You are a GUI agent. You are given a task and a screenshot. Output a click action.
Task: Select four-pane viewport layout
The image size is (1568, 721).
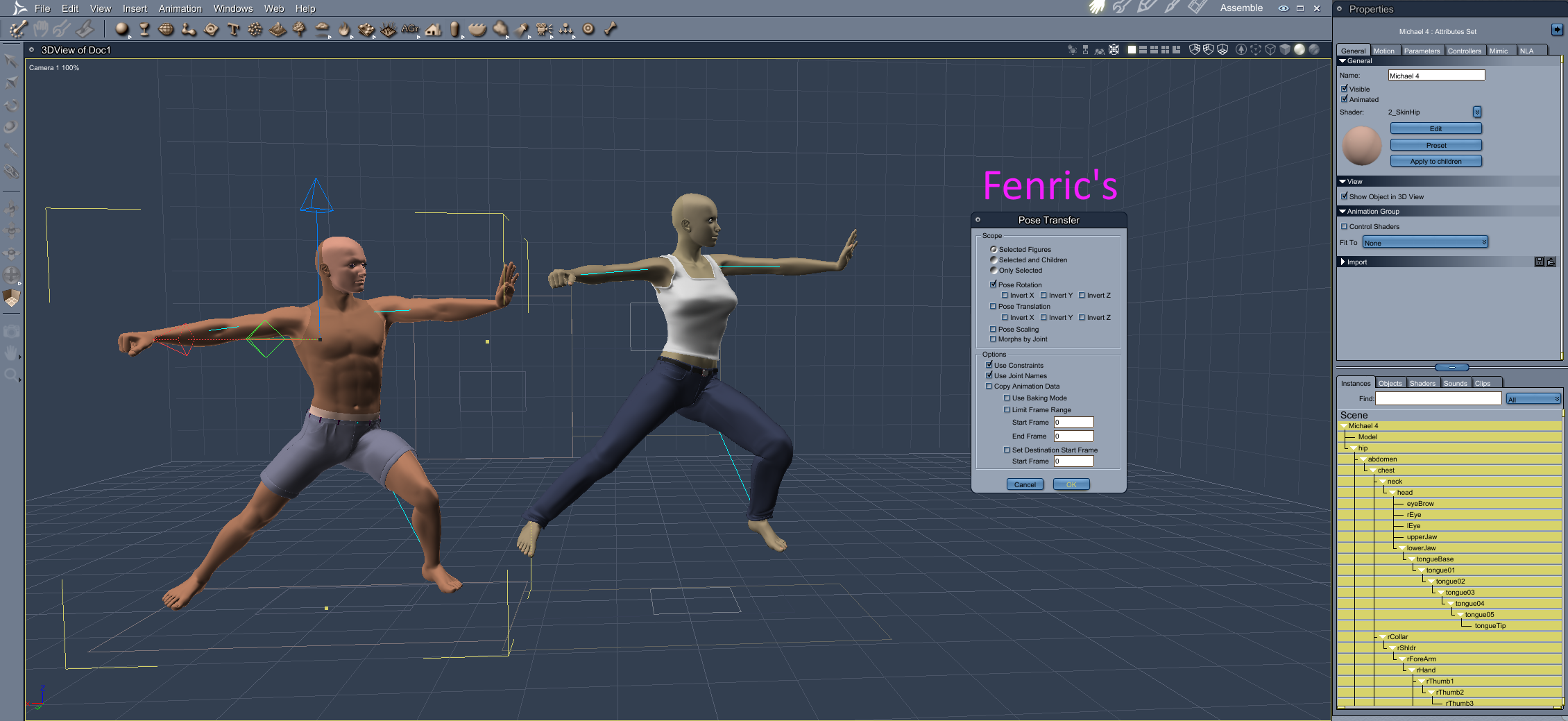1165,50
